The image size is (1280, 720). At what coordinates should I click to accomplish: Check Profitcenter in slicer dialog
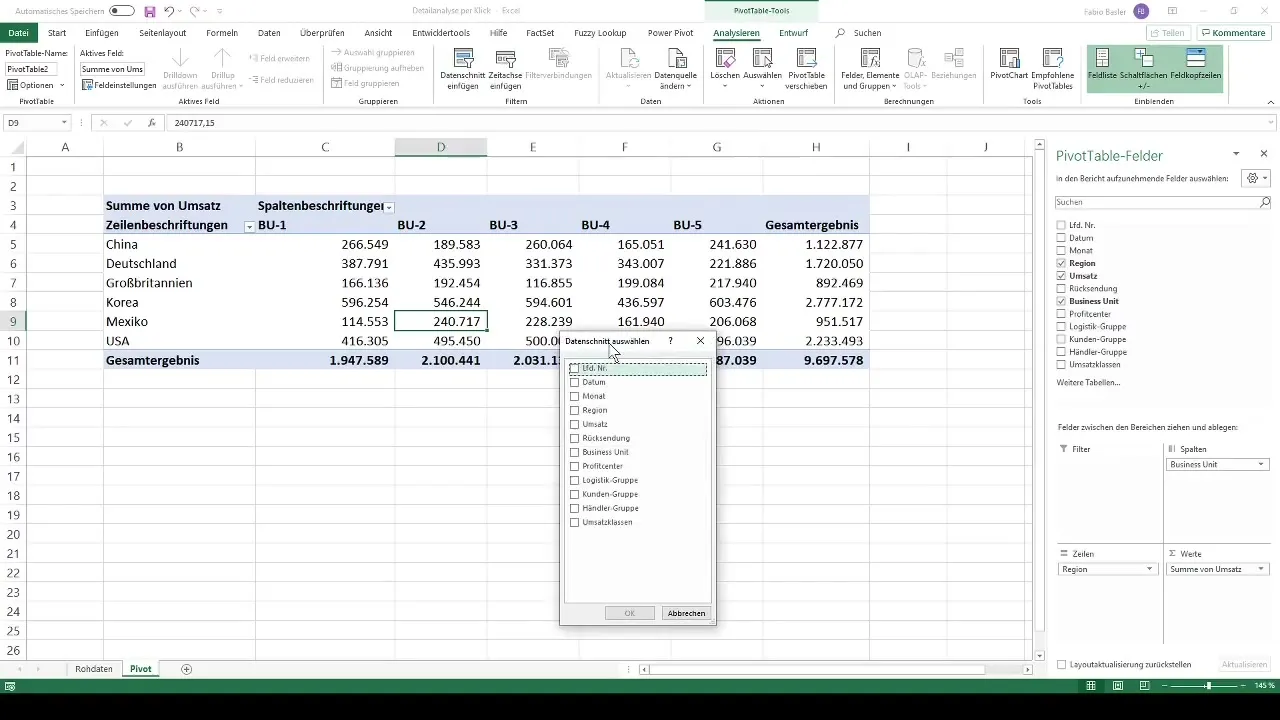(x=574, y=466)
